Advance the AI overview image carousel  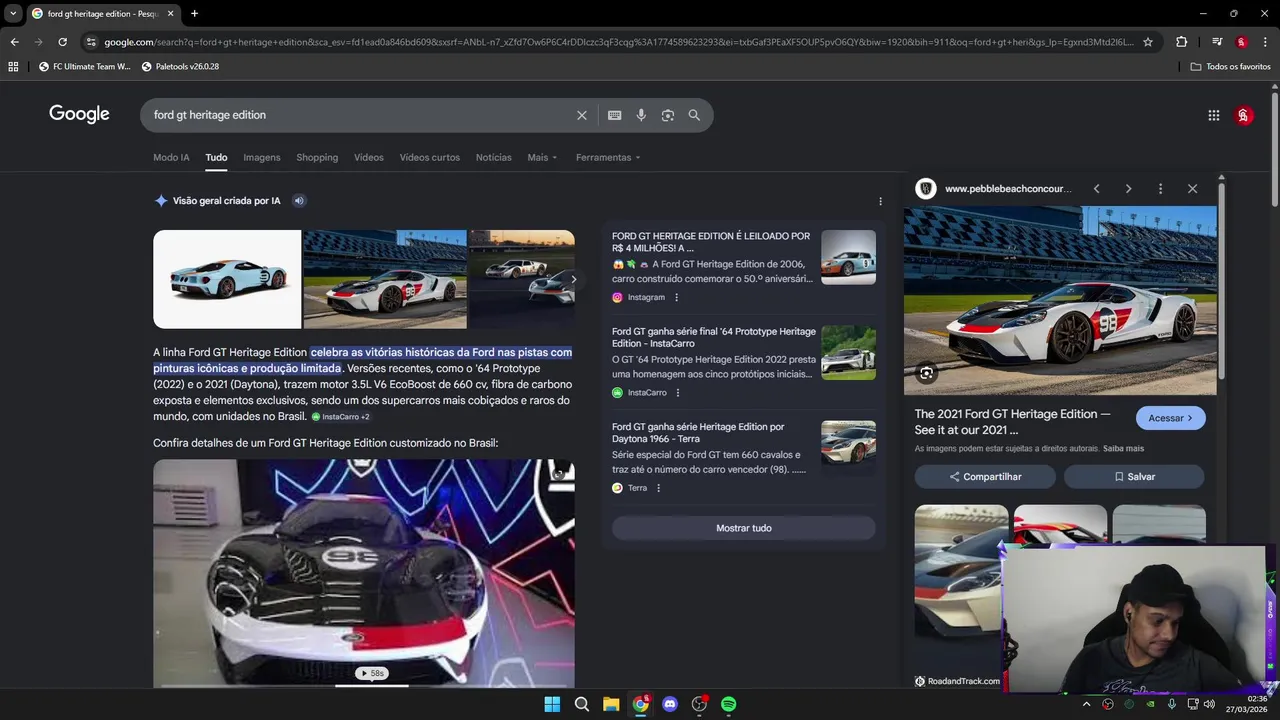click(572, 280)
